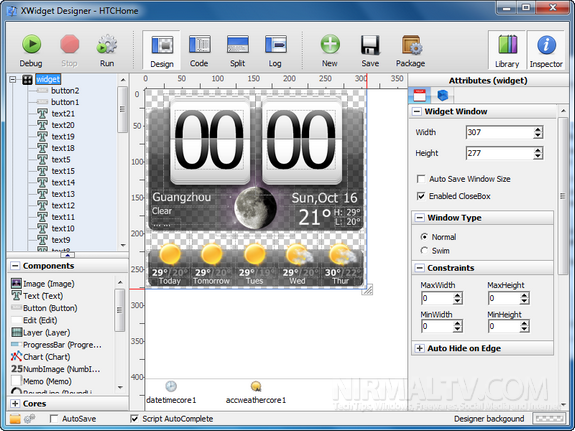The image size is (575, 431).
Task: Open the Log view
Action: (275, 51)
